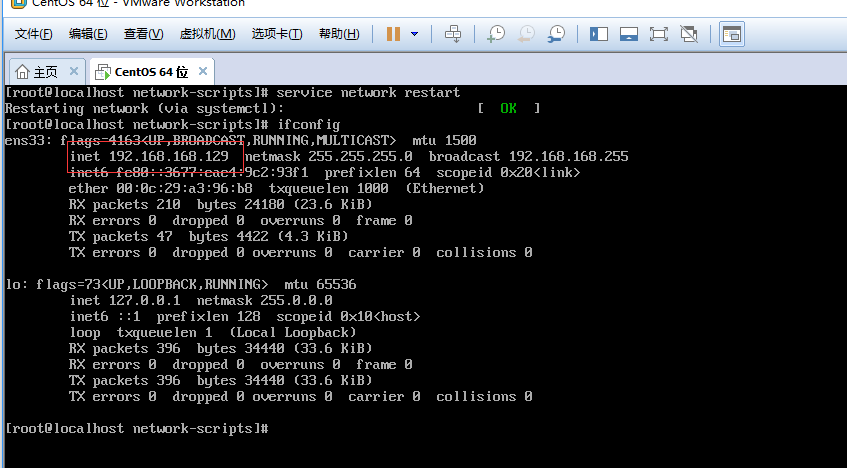Open the 查看(V) menu
The height and width of the screenshot is (468, 847).
[x=143, y=34]
